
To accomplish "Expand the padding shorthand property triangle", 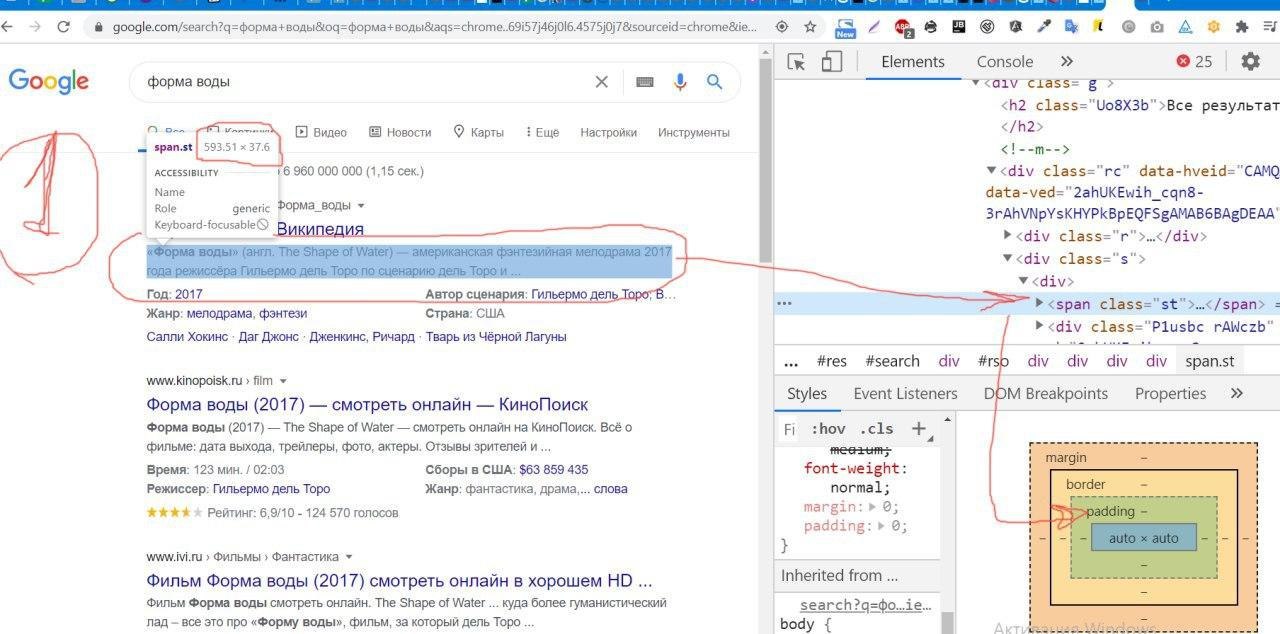I will [x=880, y=526].
